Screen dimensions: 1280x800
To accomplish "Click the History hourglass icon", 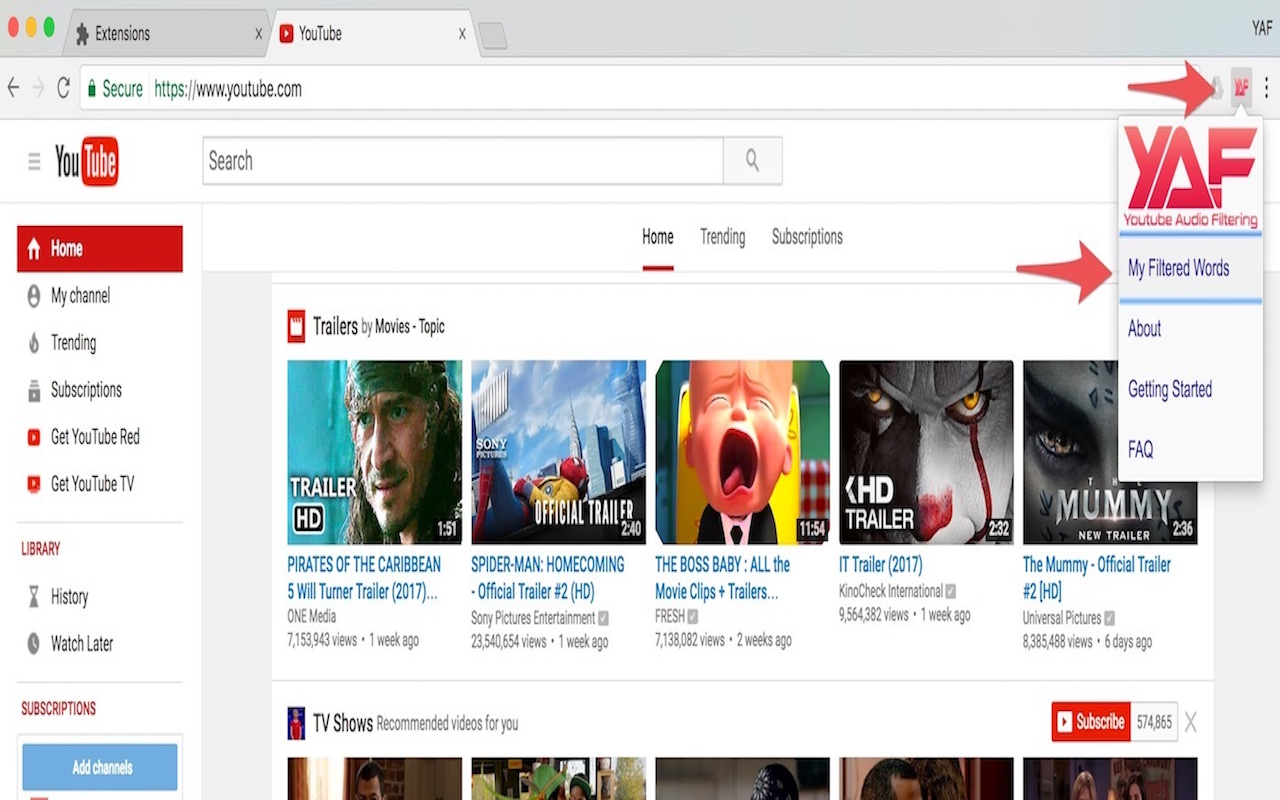I will pyautogui.click(x=33, y=597).
